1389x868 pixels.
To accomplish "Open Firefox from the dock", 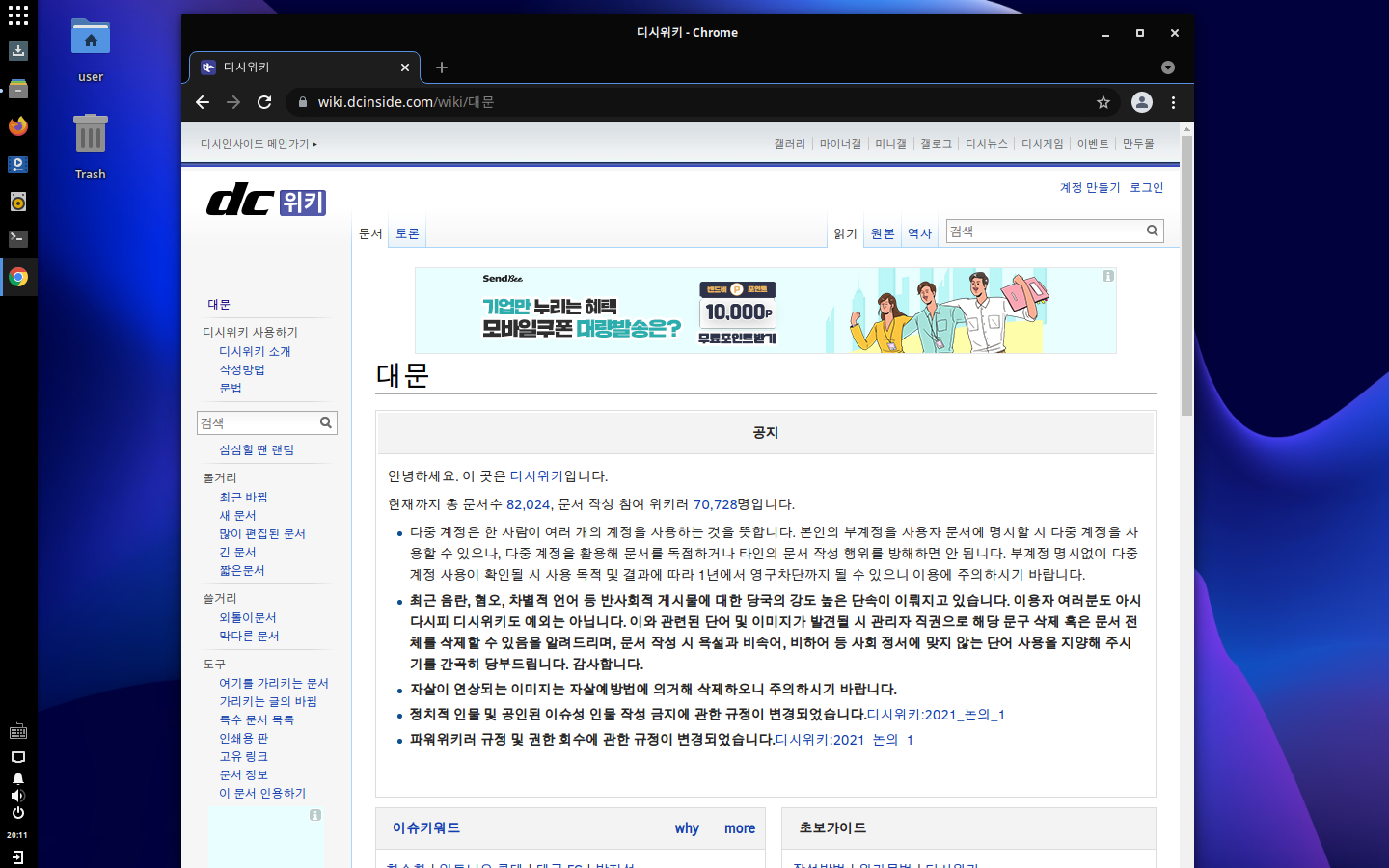I will [x=17, y=126].
